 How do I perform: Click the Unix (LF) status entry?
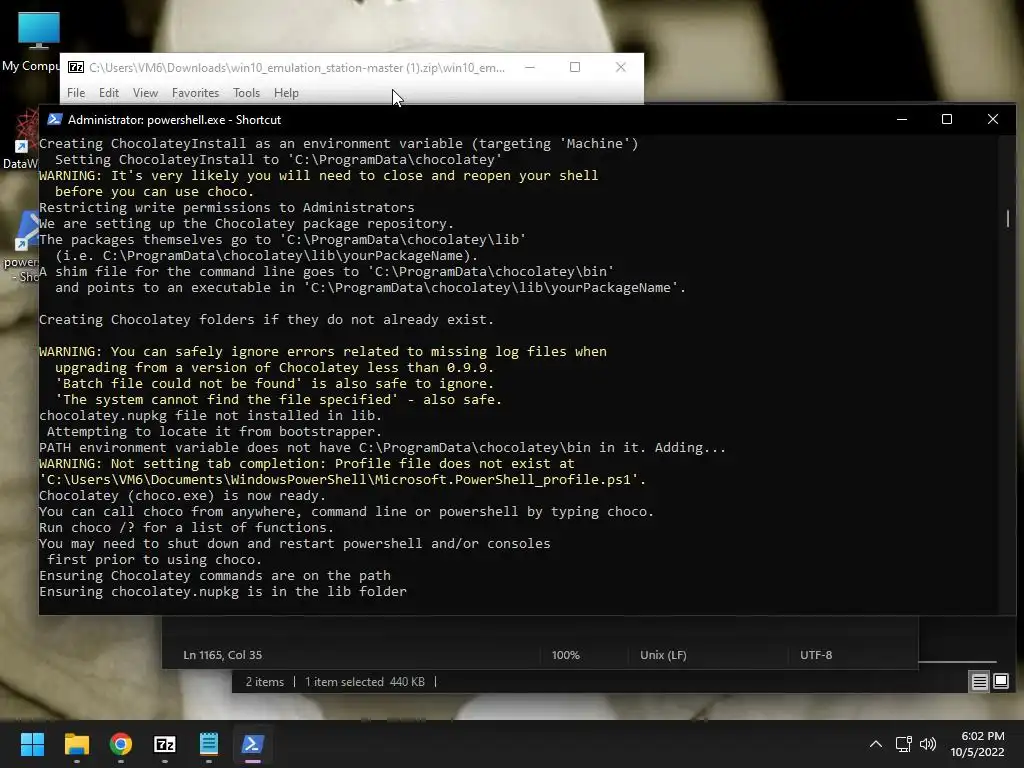click(x=663, y=654)
